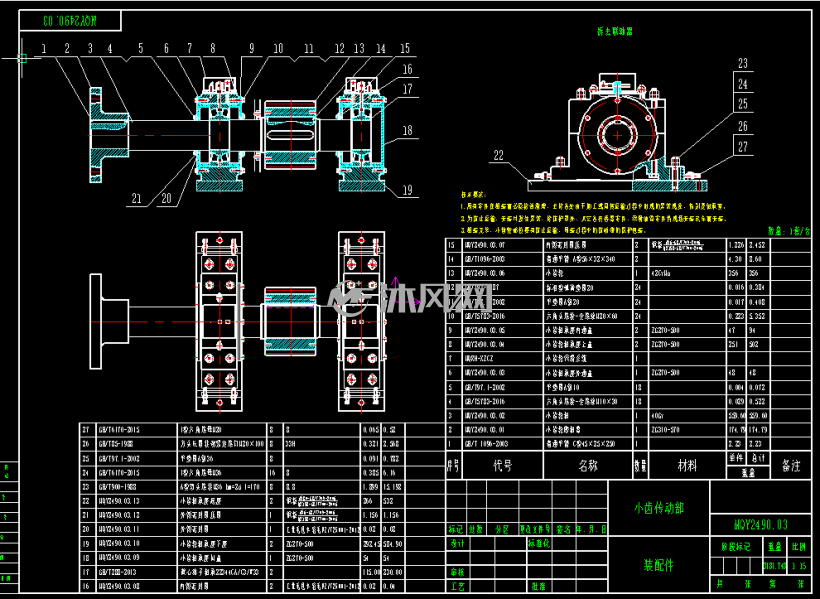
Task: Click part label number 23
Action: pyautogui.click(x=743, y=63)
